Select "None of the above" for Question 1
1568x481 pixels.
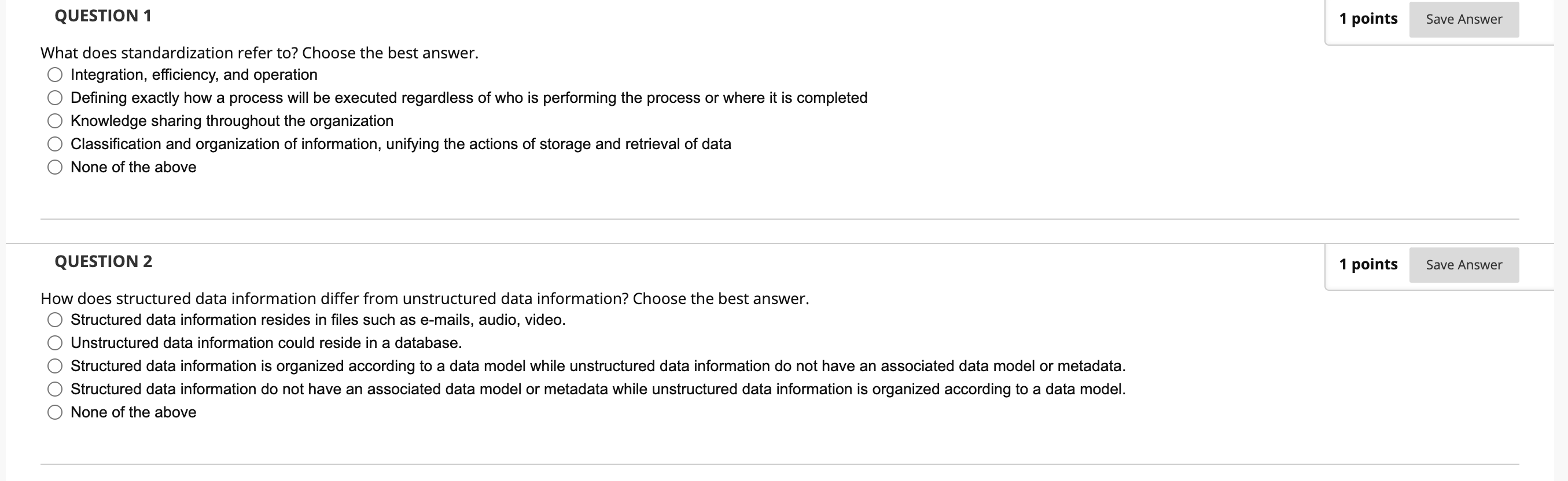click(55, 166)
